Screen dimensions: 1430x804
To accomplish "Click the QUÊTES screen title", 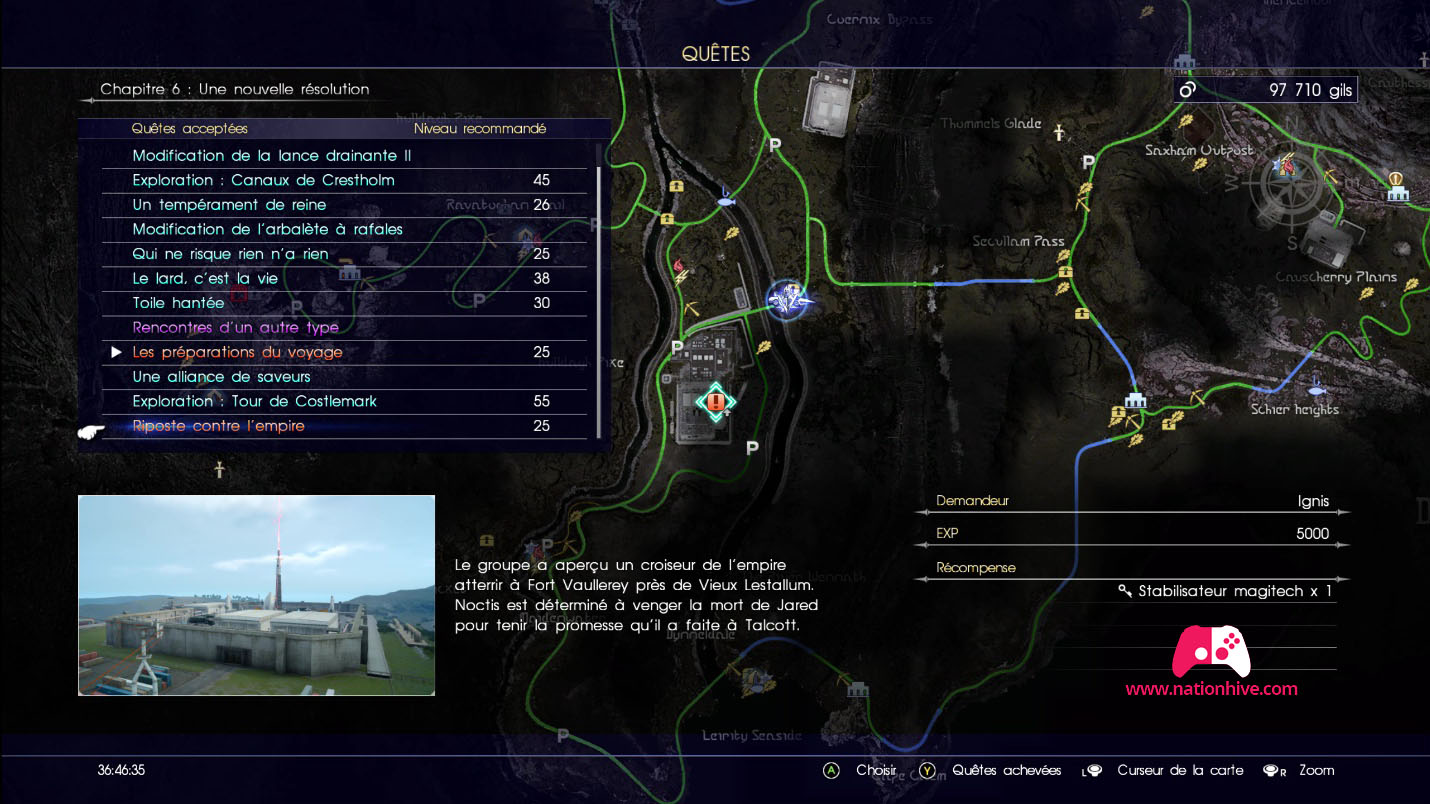I will (716, 54).
